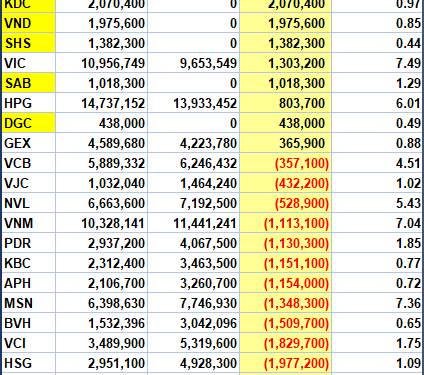The image size is (424, 375).
Task: Select the VND ticker cell
Action: coord(29,23)
